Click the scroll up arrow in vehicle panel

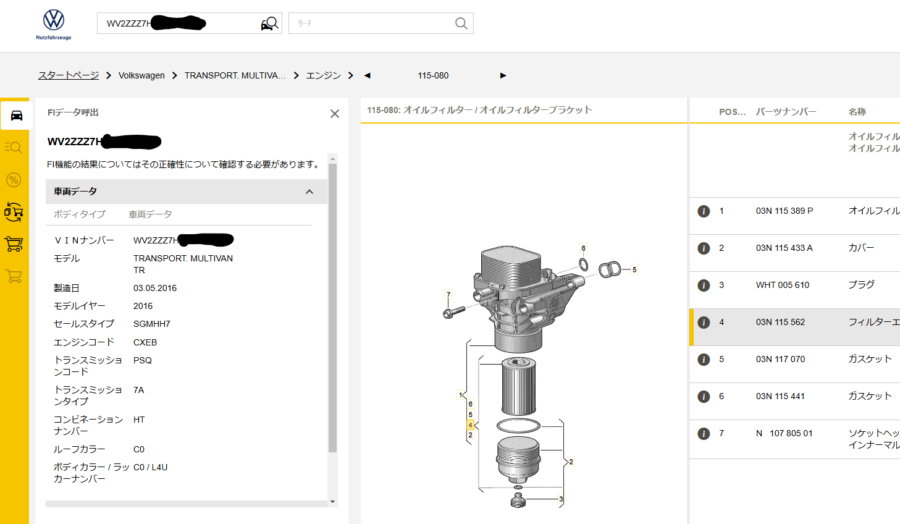pos(332,158)
